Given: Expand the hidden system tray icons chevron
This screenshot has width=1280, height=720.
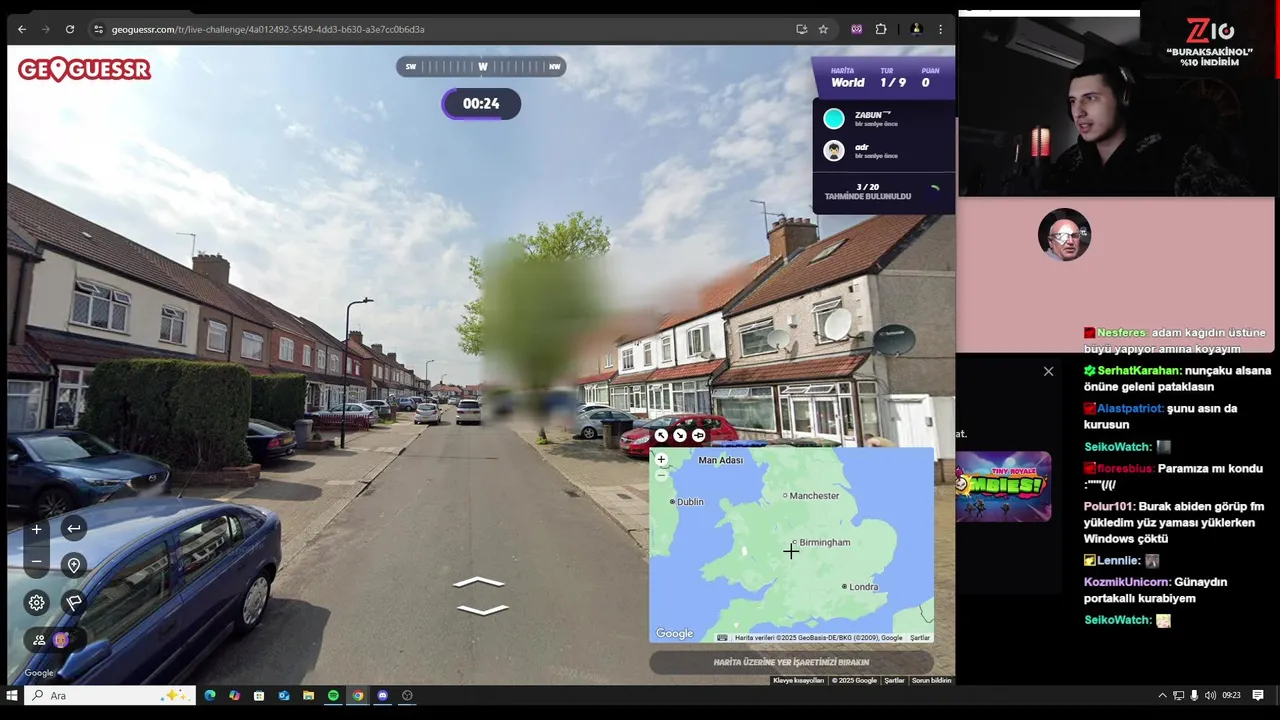Looking at the screenshot, I should [x=1162, y=695].
